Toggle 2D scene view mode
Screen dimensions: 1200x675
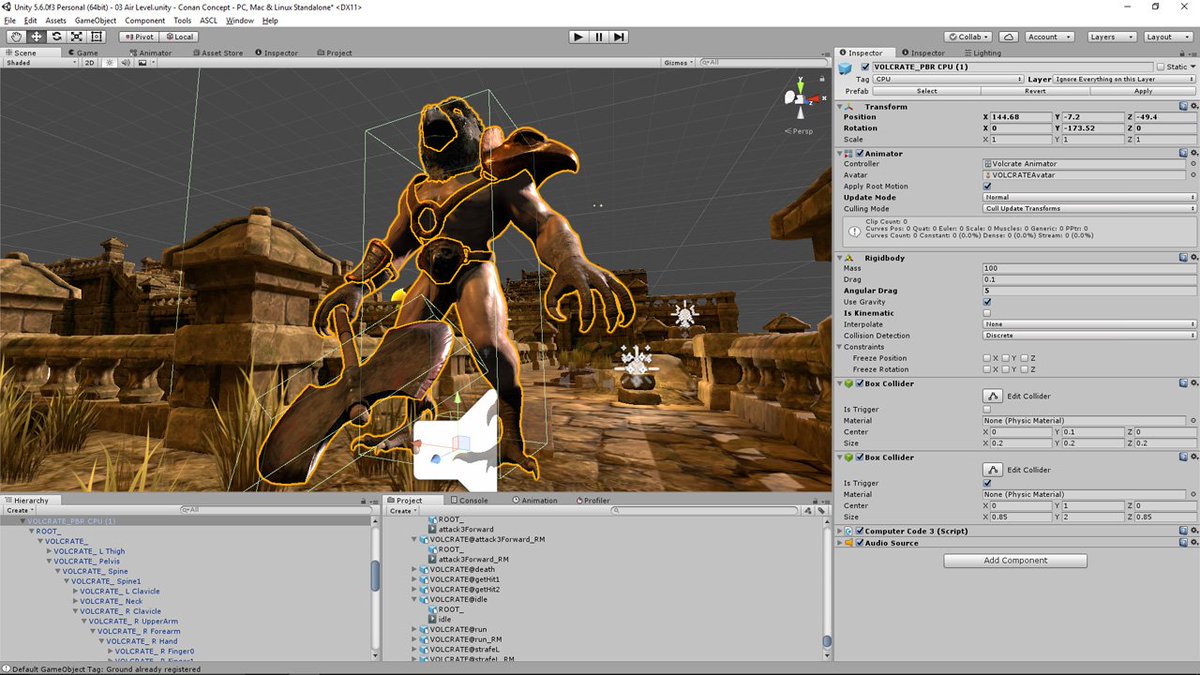click(x=89, y=62)
